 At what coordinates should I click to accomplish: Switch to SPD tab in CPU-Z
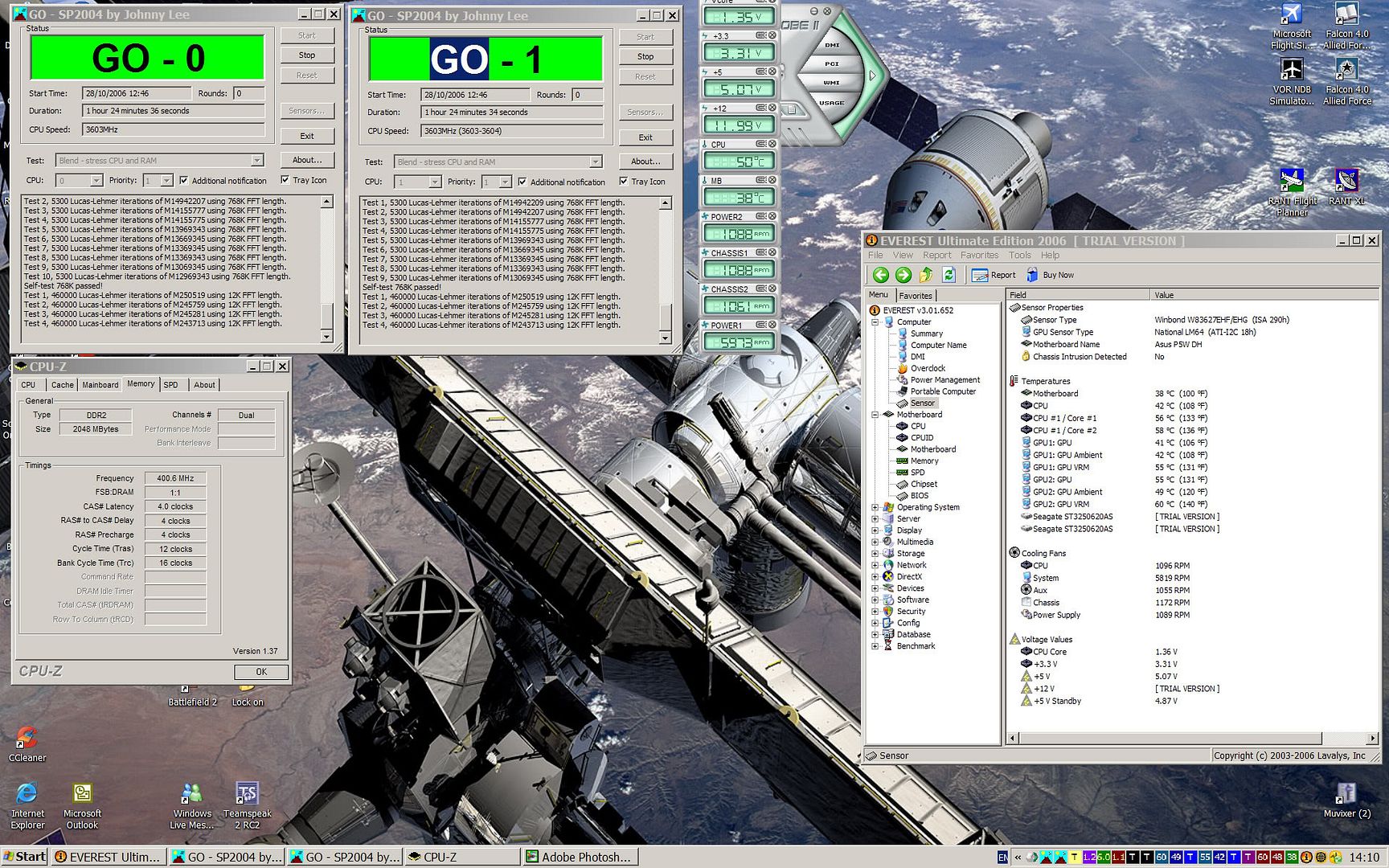(x=171, y=385)
